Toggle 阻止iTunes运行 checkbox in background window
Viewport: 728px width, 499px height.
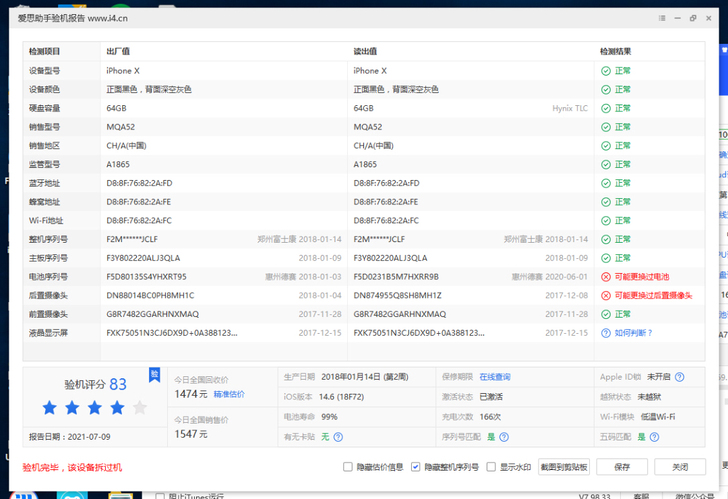[160, 496]
